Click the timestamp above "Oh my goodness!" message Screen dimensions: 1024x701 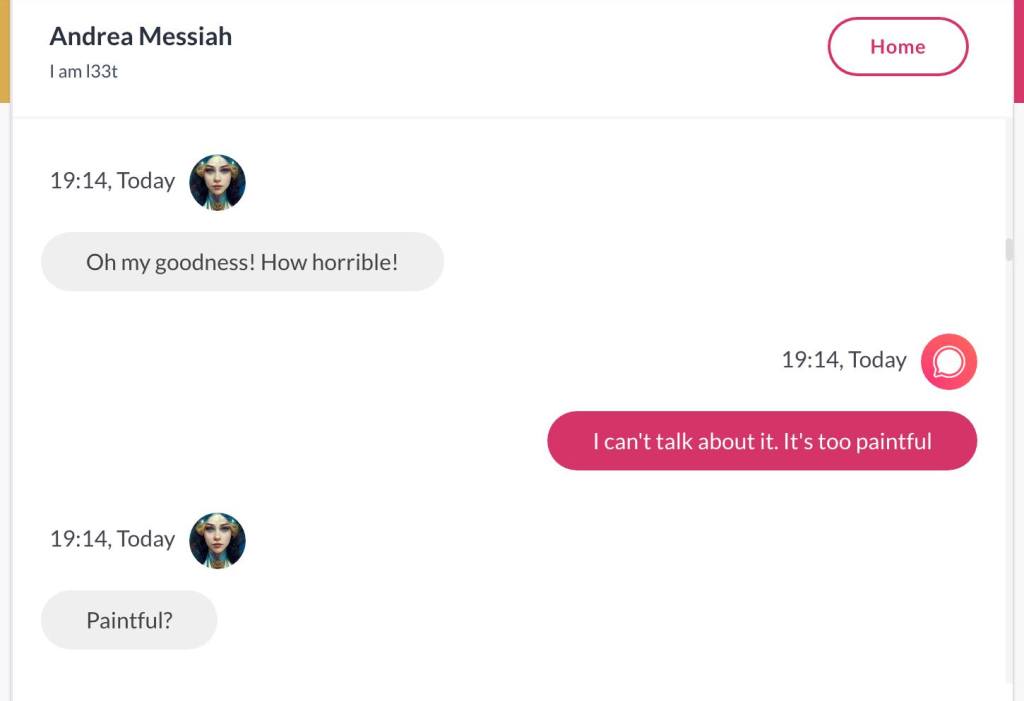112,181
